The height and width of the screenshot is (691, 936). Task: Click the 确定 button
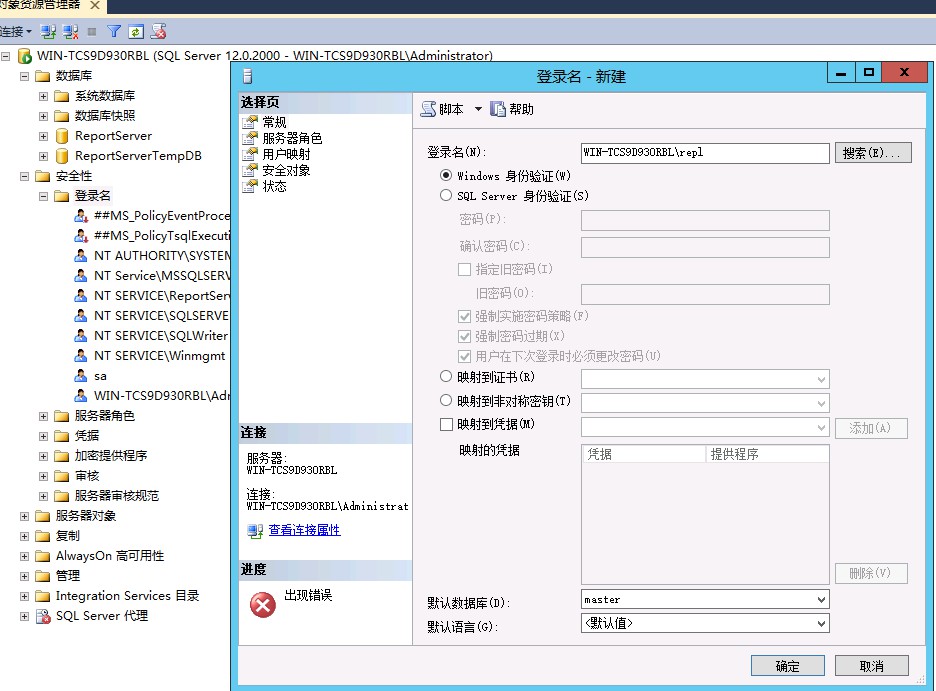787,666
